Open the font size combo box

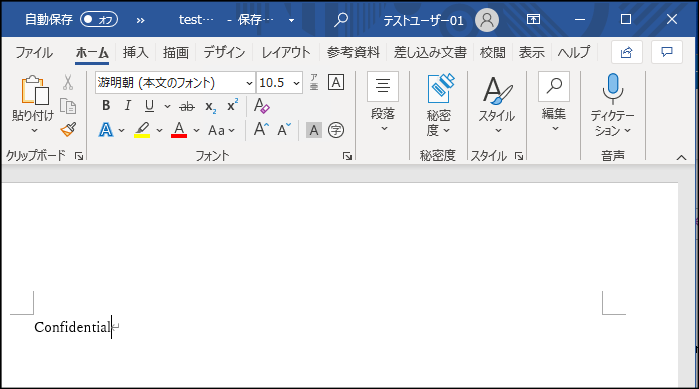pos(280,82)
